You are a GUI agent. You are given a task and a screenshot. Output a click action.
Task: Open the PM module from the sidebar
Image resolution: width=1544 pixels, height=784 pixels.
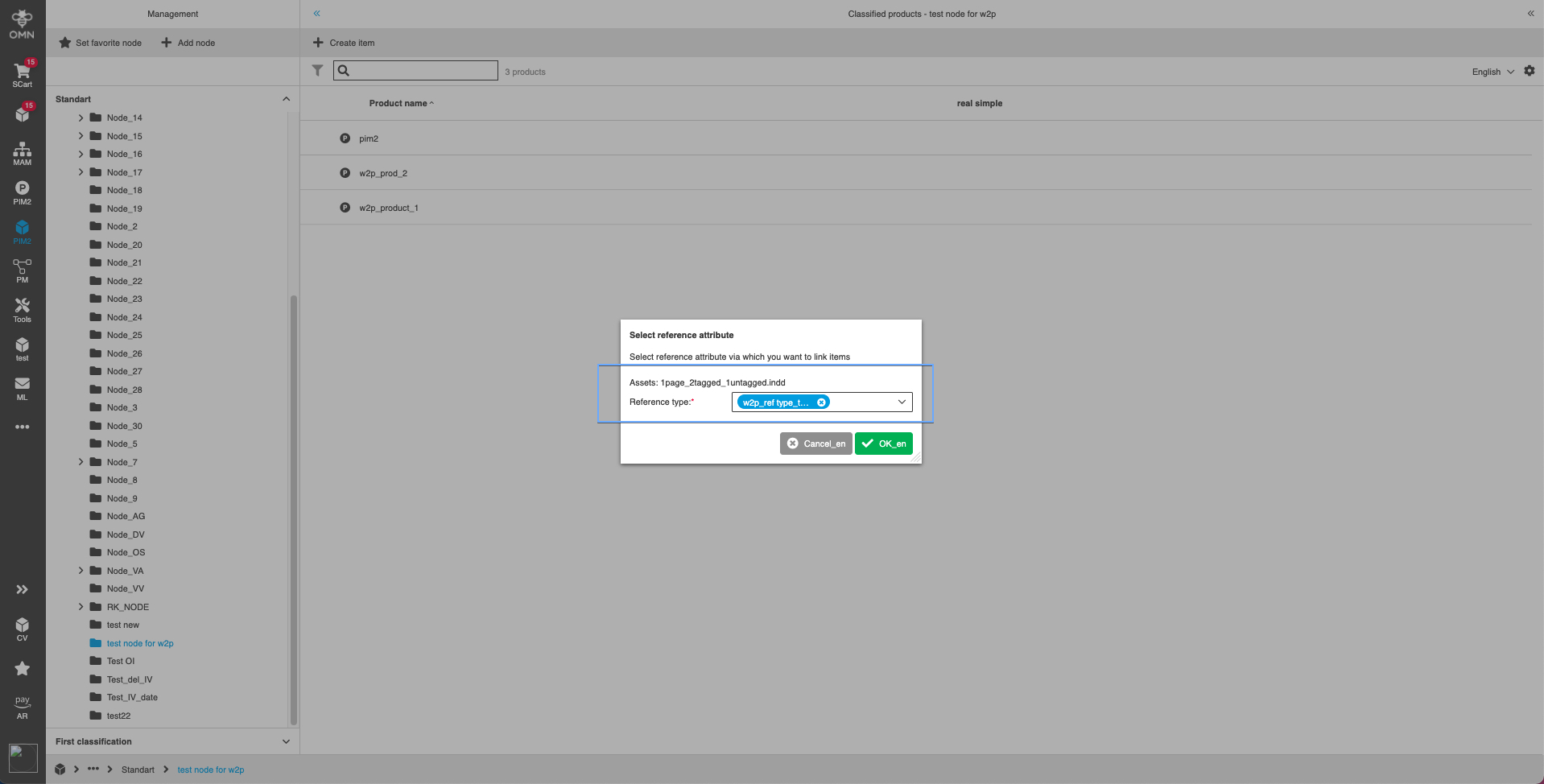[x=22, y=270]
